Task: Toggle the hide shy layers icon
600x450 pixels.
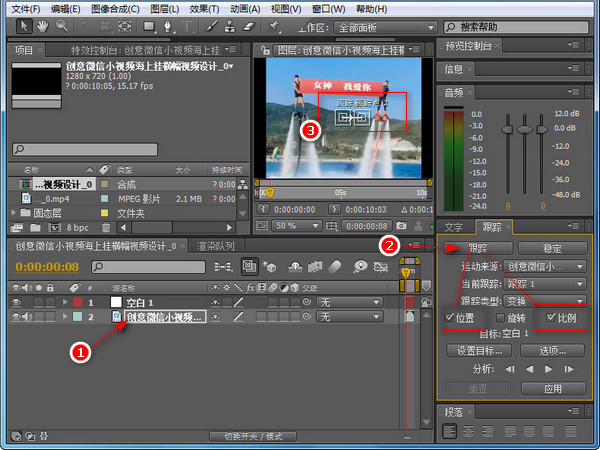Action: (294, 267)
